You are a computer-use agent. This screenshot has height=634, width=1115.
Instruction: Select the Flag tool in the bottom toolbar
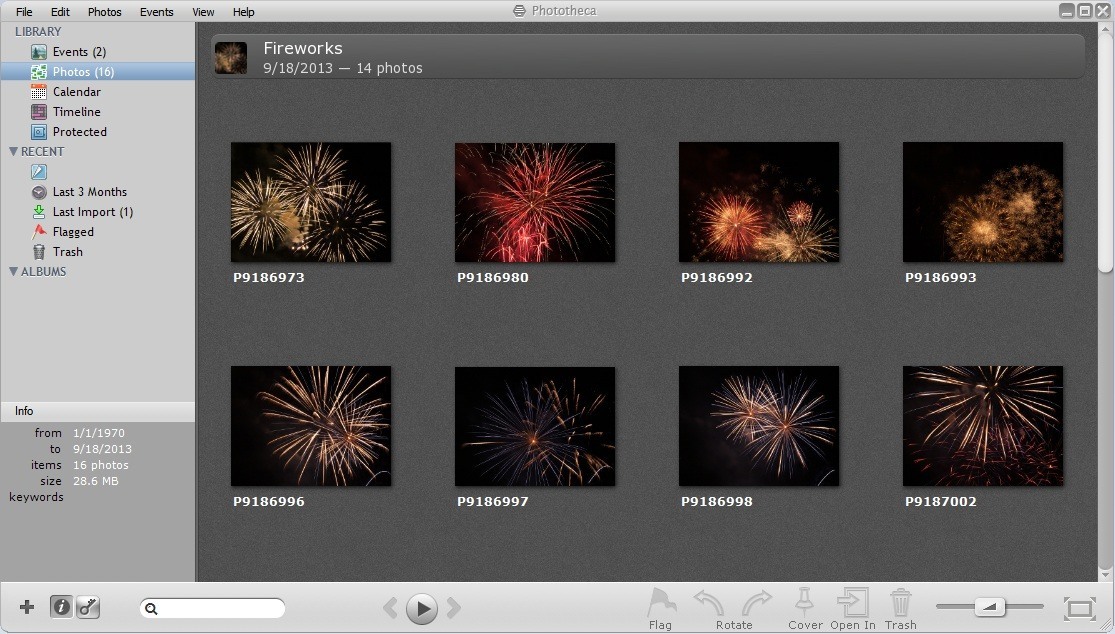660,605
